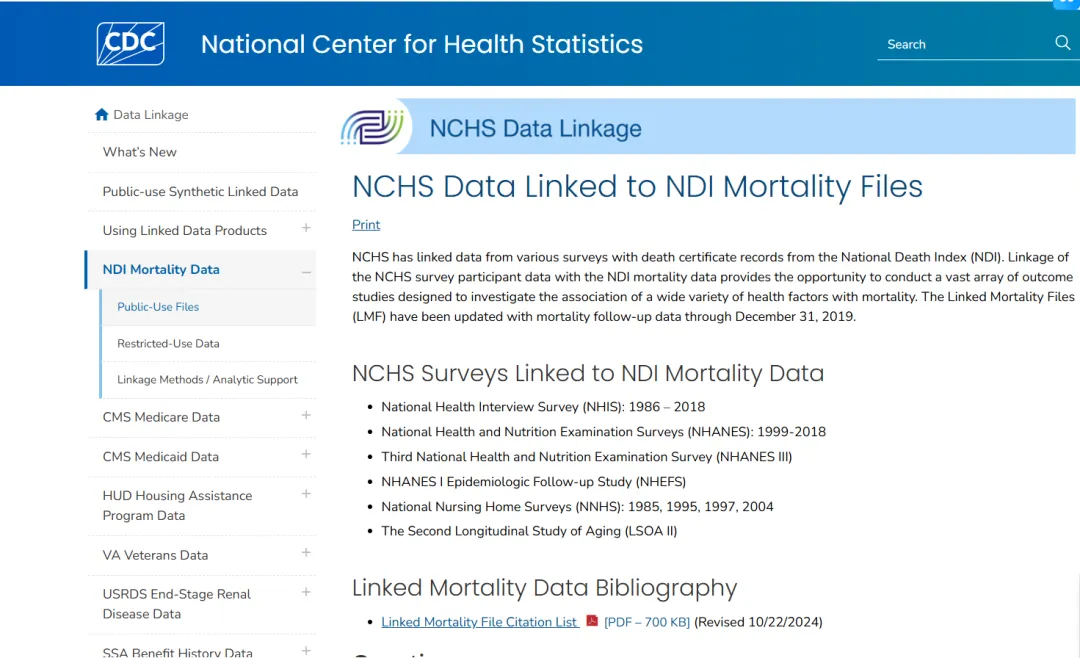Expand the VA Veterans Data section
The height and width of the screenshot is (658, 1080).
(x=306, y=553)
